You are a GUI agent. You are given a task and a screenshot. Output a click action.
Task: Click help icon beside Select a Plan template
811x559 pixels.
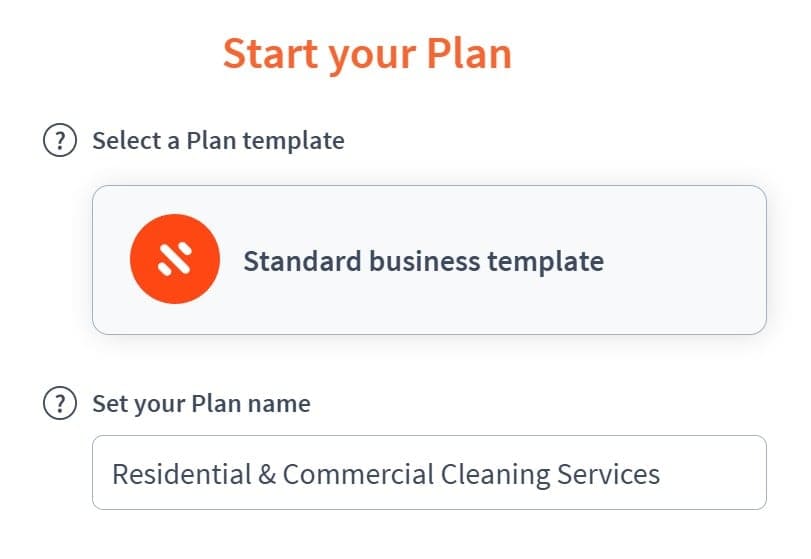click(x=60, y=140)
